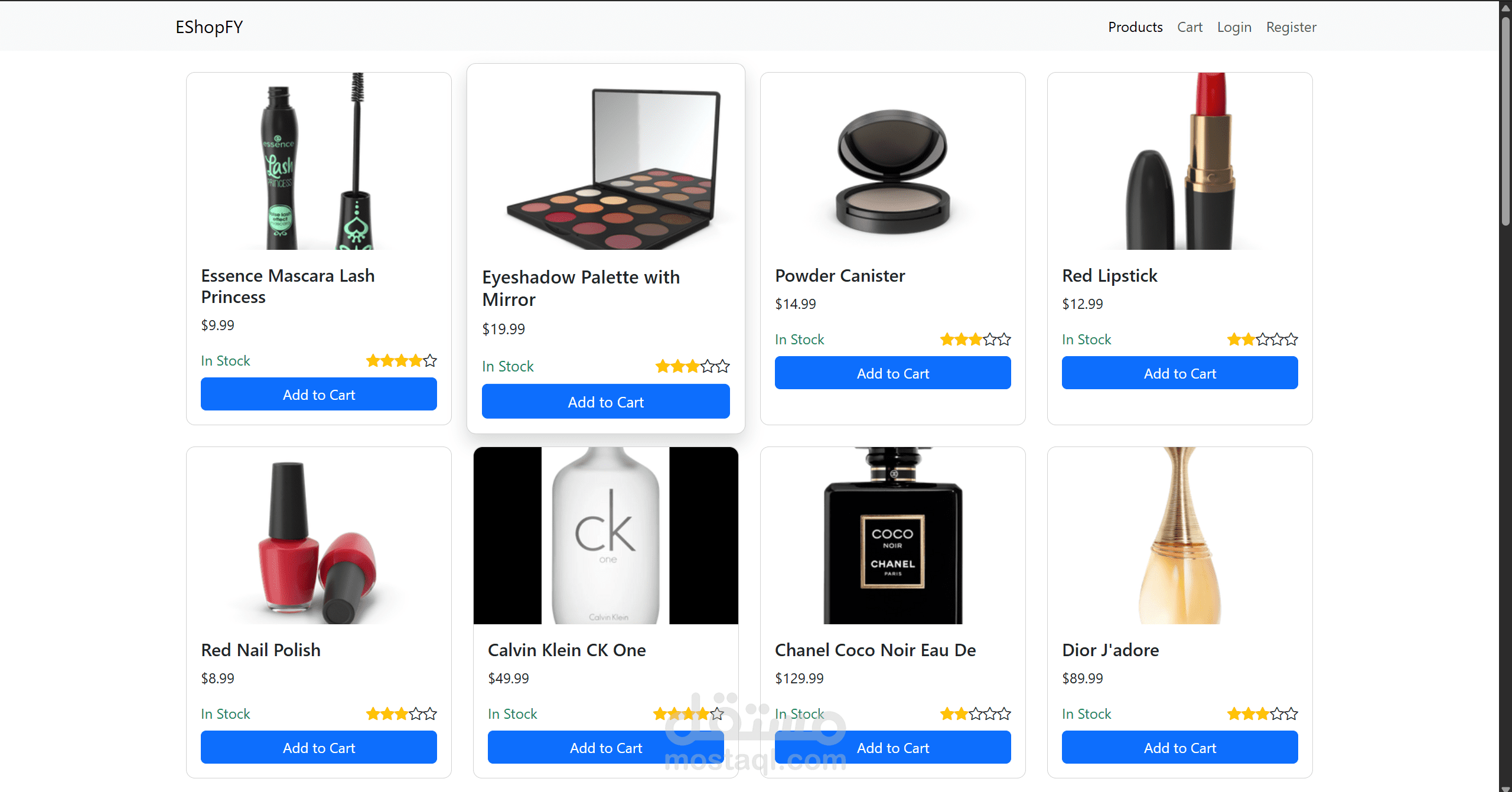Click the Red Nail Polish star rating

tap(401, 713)
